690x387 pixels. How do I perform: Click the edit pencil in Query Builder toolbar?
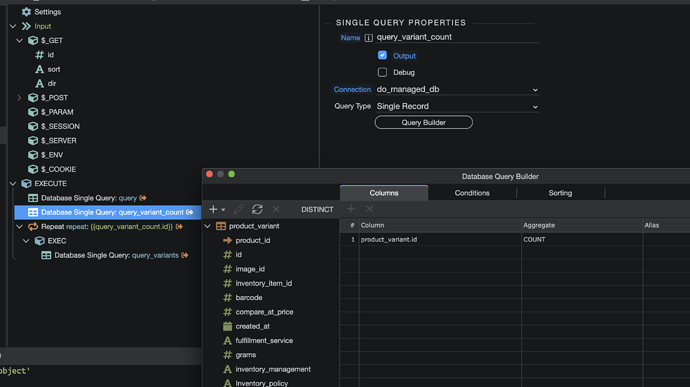pyautogui.click(x=238, y=209)
